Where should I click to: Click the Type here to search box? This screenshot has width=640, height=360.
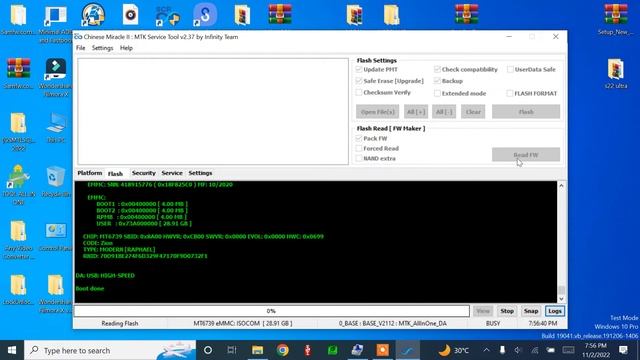(110, 350)
